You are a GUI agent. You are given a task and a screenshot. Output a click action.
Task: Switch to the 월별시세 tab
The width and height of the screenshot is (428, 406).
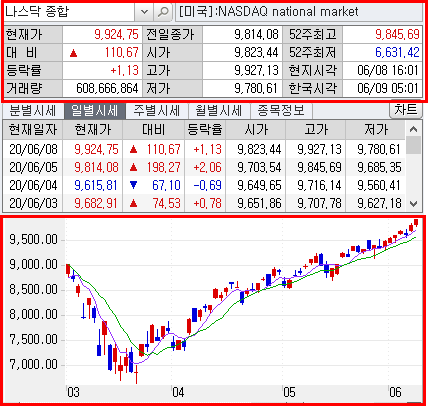click(x=219, y=111)
